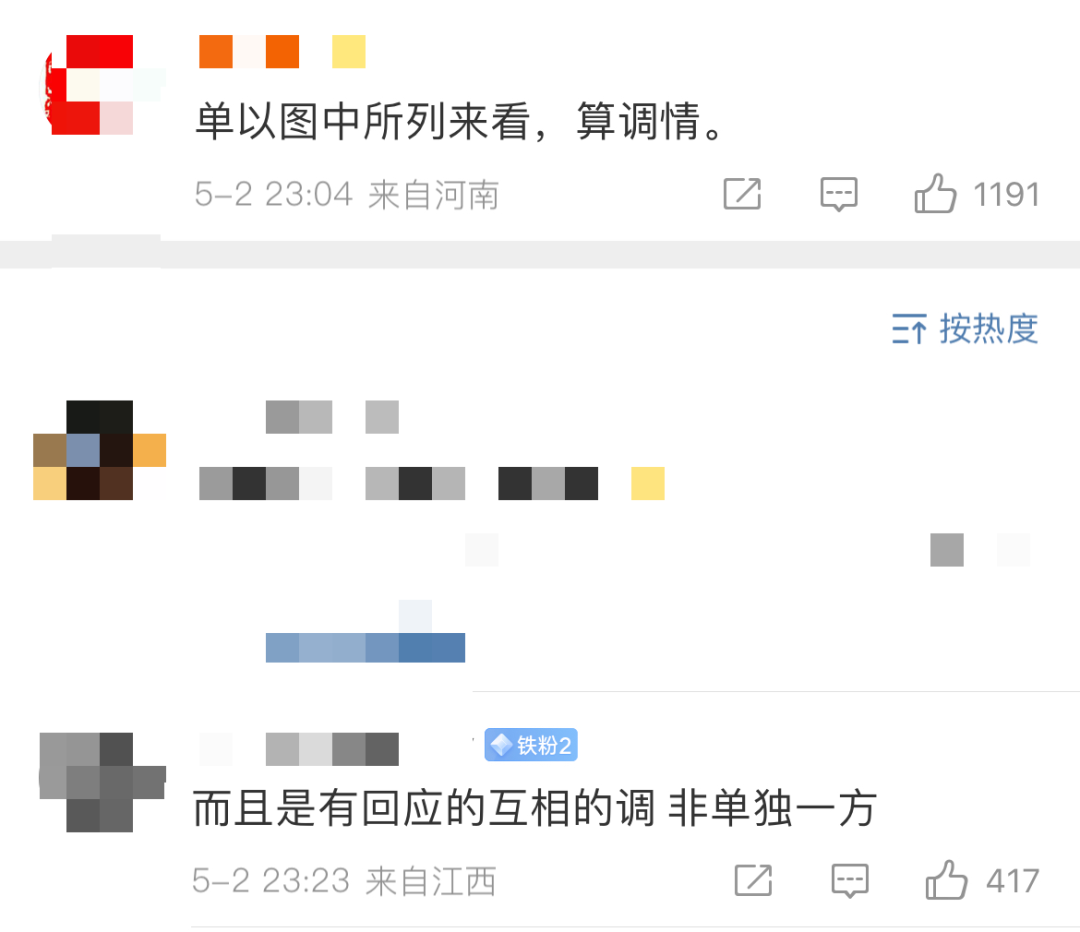Image resolution: width=1080 pixels, height=932 pixels.
Task: Select the comment text 单以图中所列来看，算调情。
Action: coord(459,122)
